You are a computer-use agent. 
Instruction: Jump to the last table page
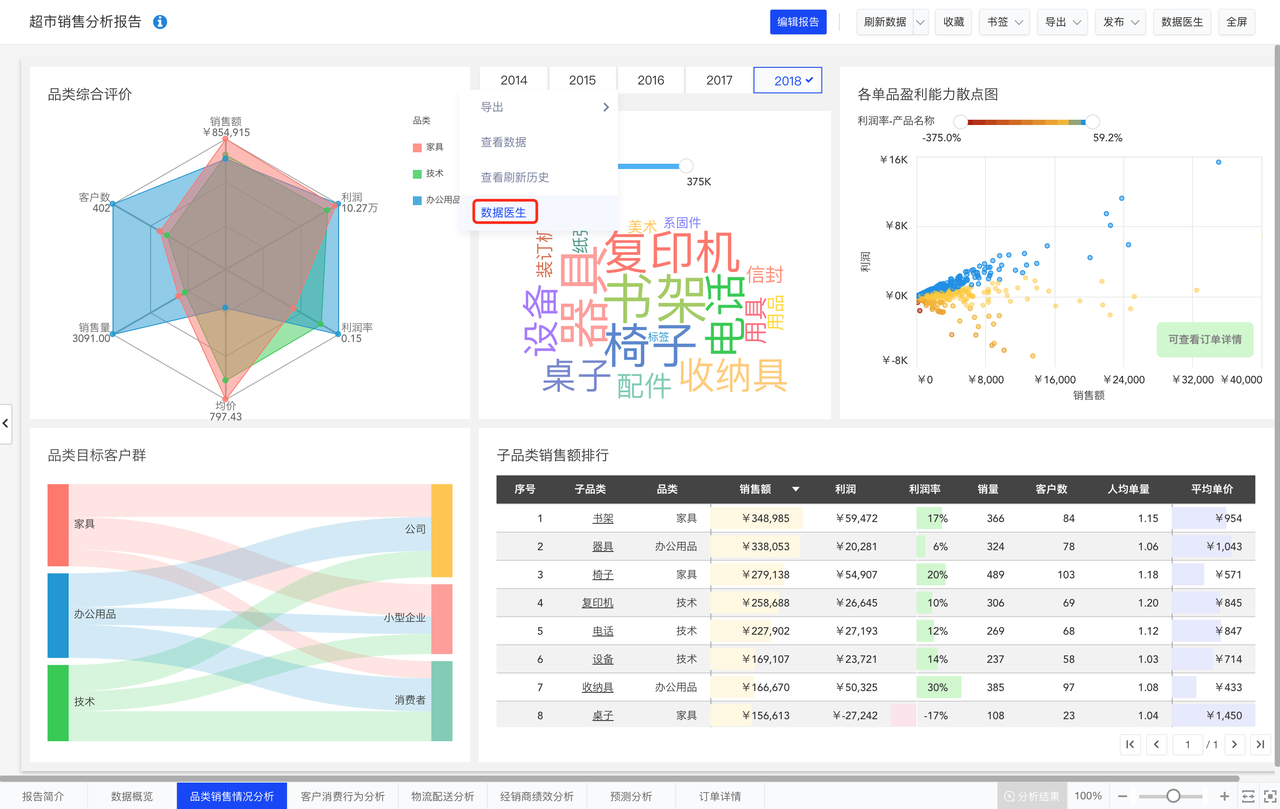1260,744
